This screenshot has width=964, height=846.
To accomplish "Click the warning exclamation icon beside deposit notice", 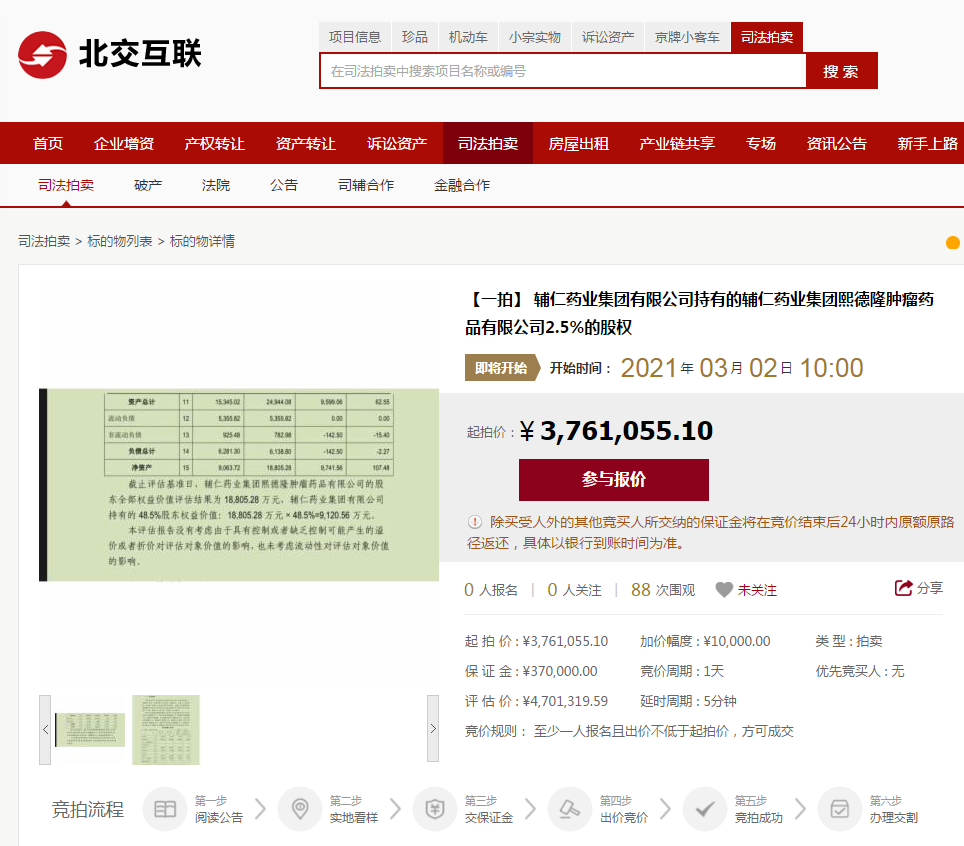I will pos(475,522).
